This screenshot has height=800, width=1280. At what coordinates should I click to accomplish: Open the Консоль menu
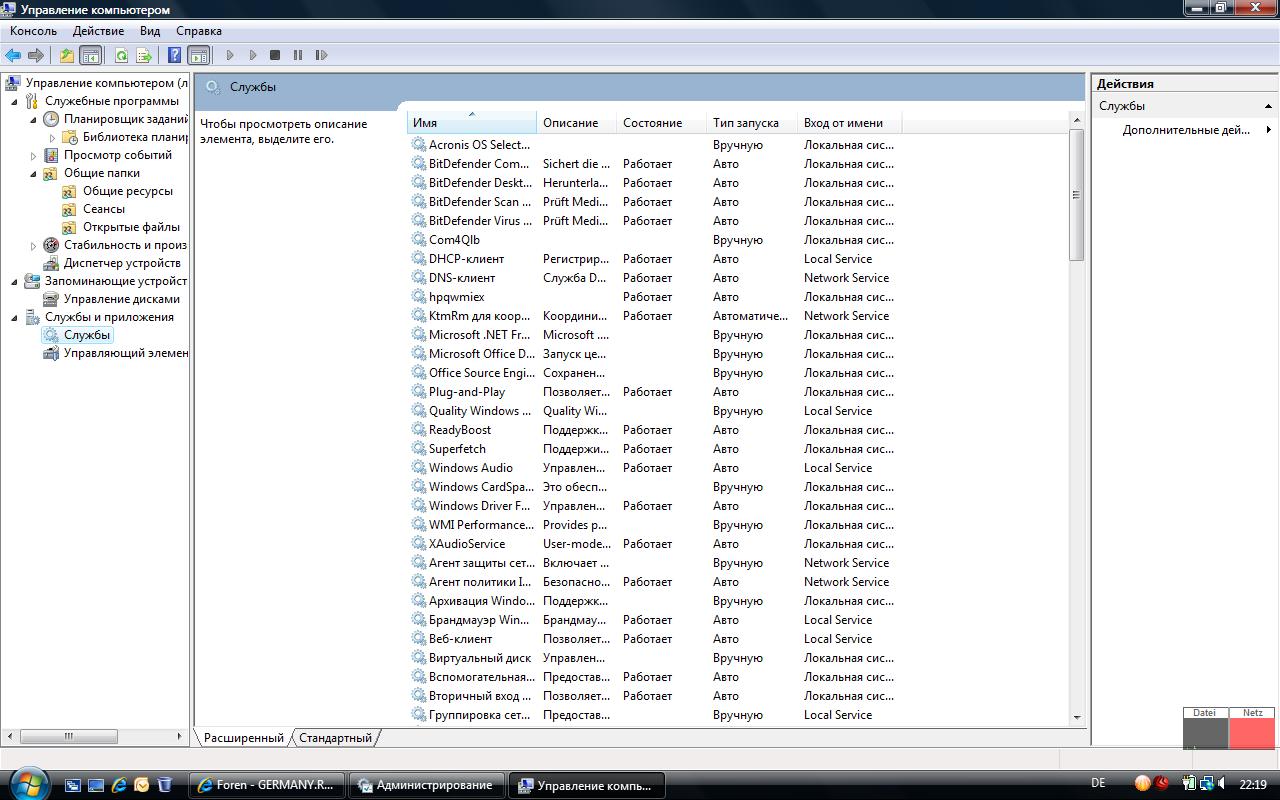click(x=34, y=31)
